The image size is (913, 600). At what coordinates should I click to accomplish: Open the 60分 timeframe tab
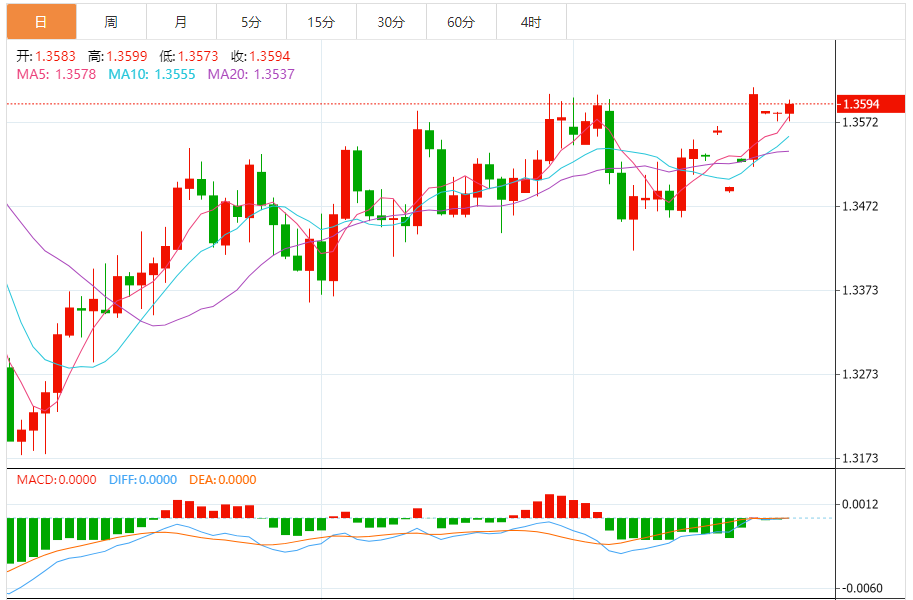coord(461,22)
